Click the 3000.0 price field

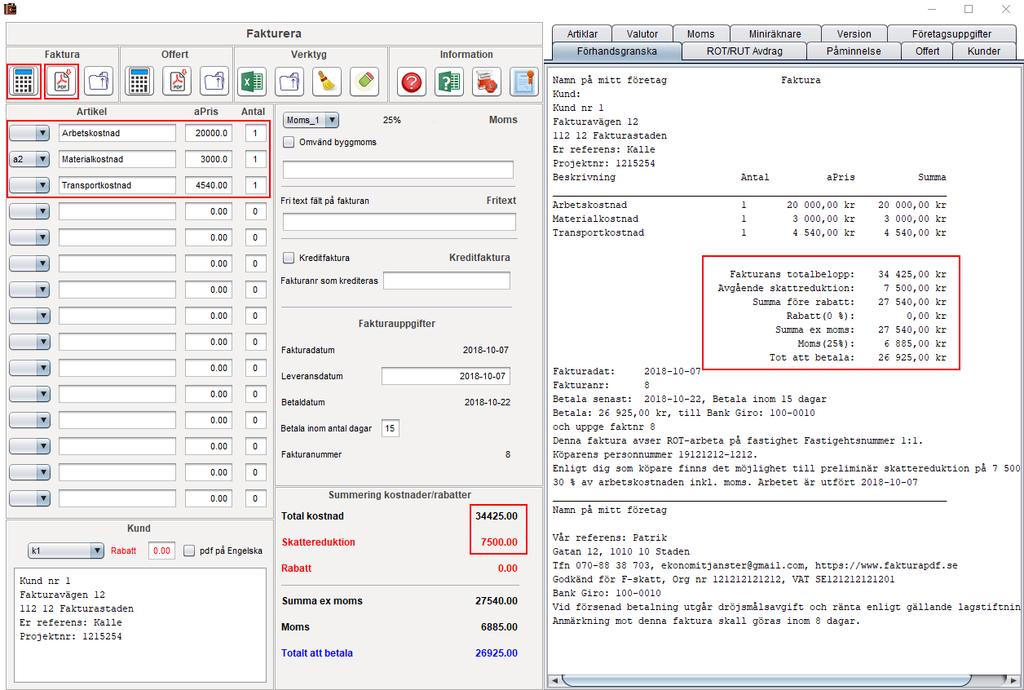[x=208, y=159]
